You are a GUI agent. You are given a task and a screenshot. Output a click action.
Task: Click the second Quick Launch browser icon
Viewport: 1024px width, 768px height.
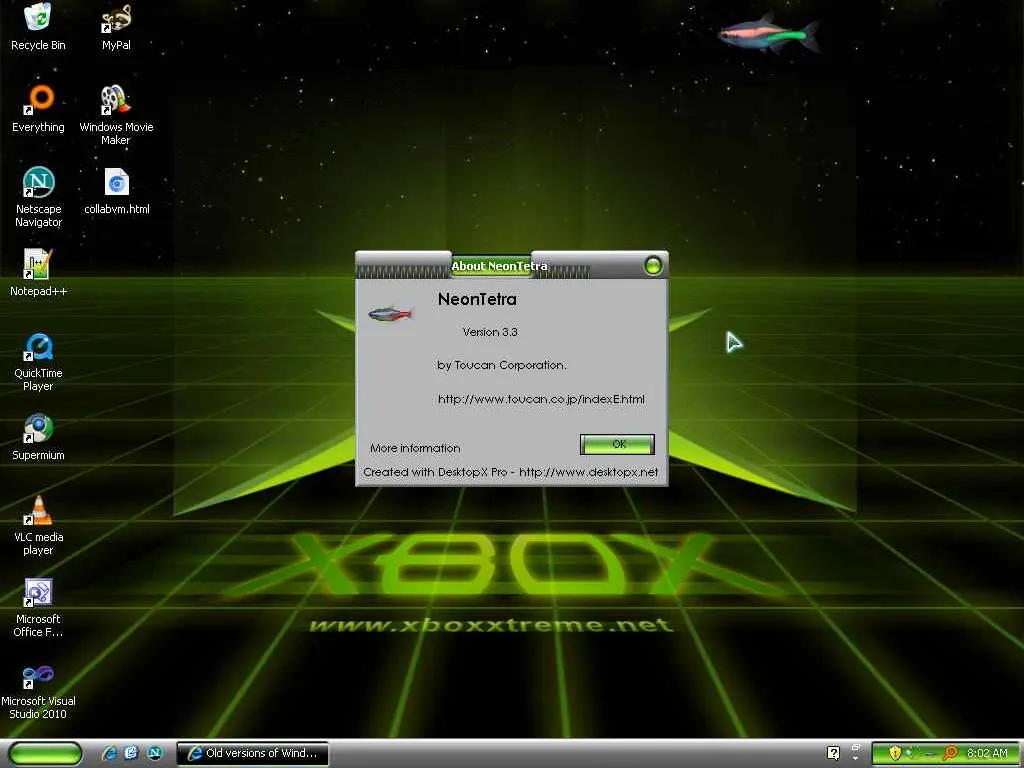pos(131,753)
